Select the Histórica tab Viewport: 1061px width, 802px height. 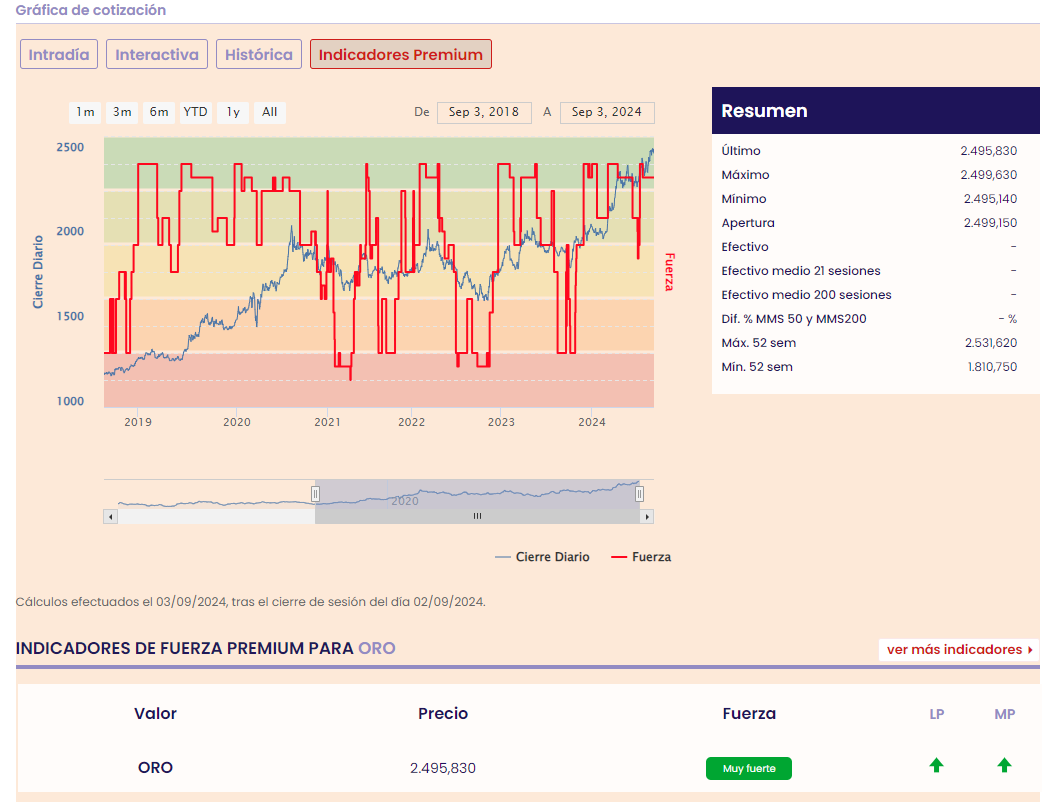tap(259, 55)
